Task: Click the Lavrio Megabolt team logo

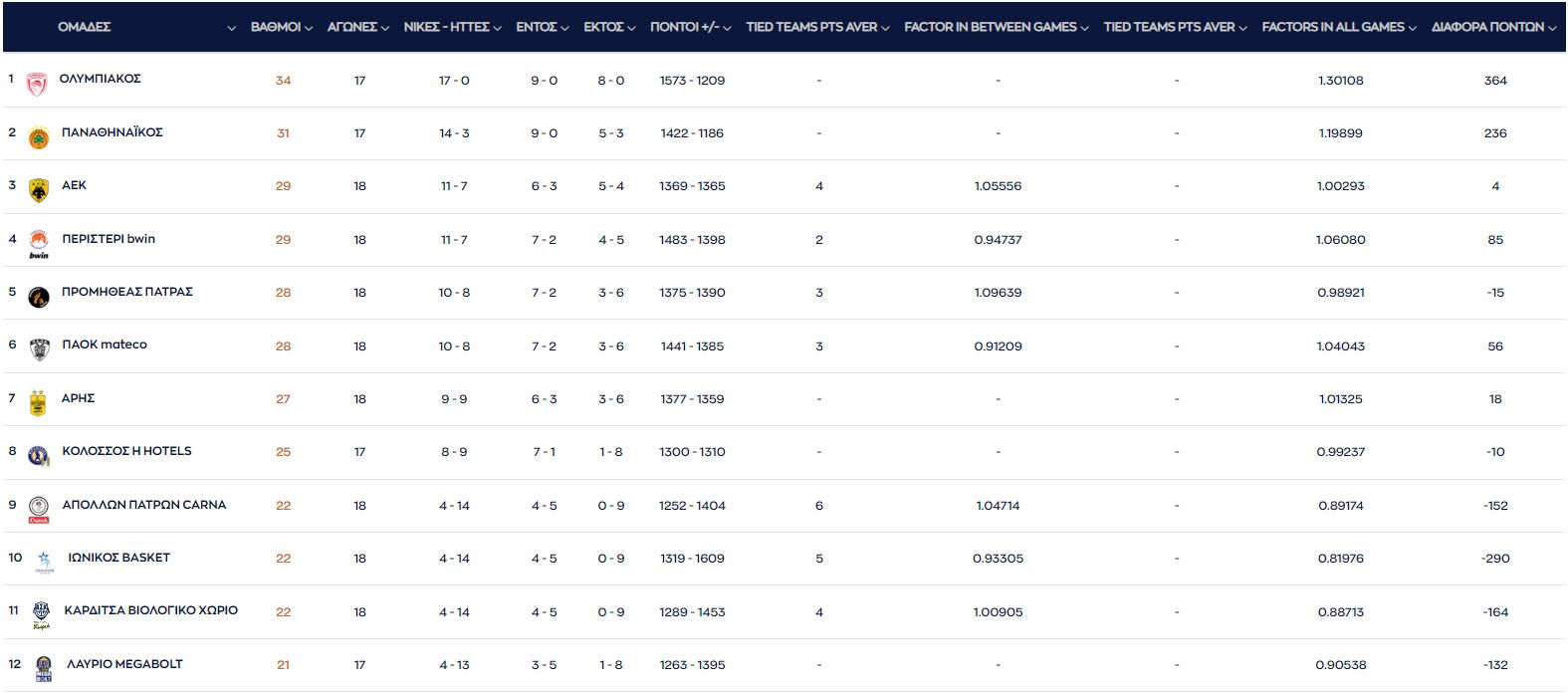Action: (x=43, y=669)
